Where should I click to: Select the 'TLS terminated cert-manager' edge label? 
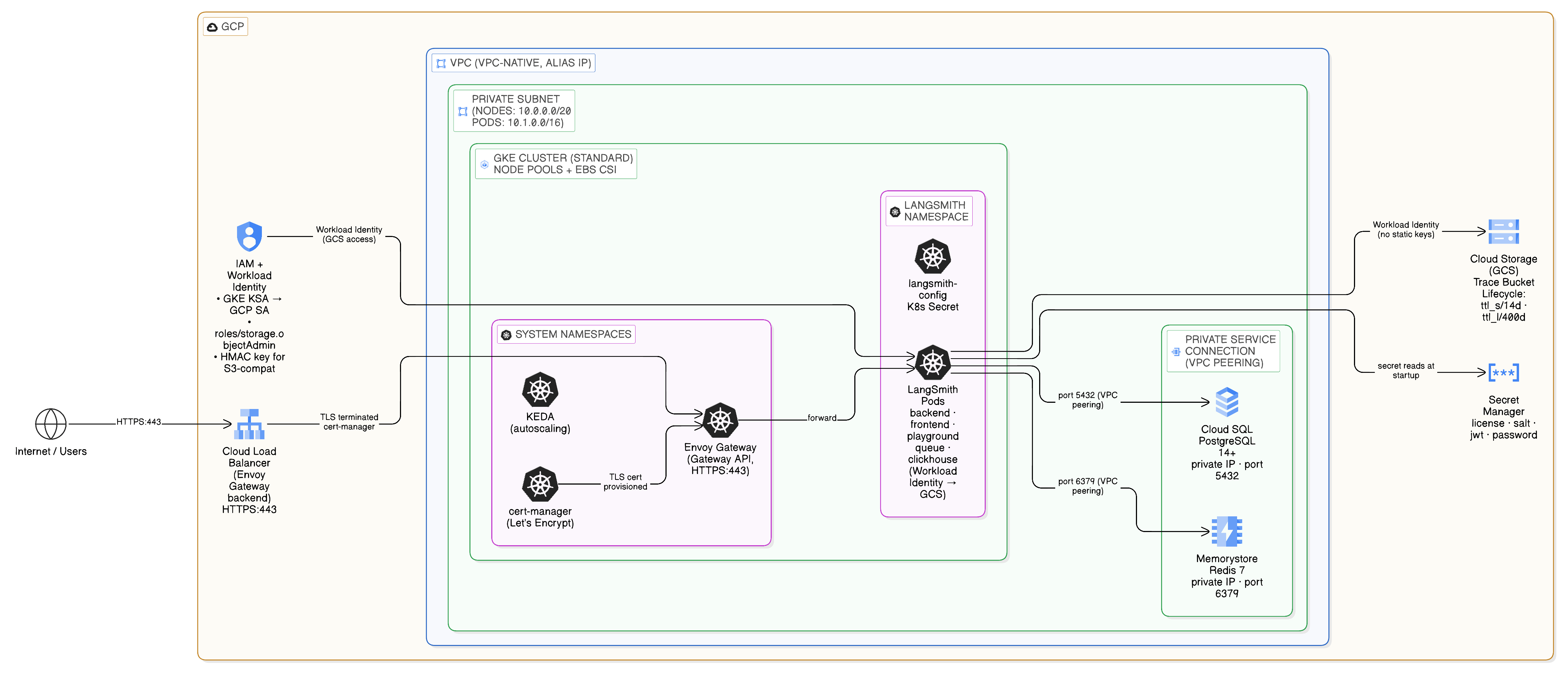pos(350,422)
